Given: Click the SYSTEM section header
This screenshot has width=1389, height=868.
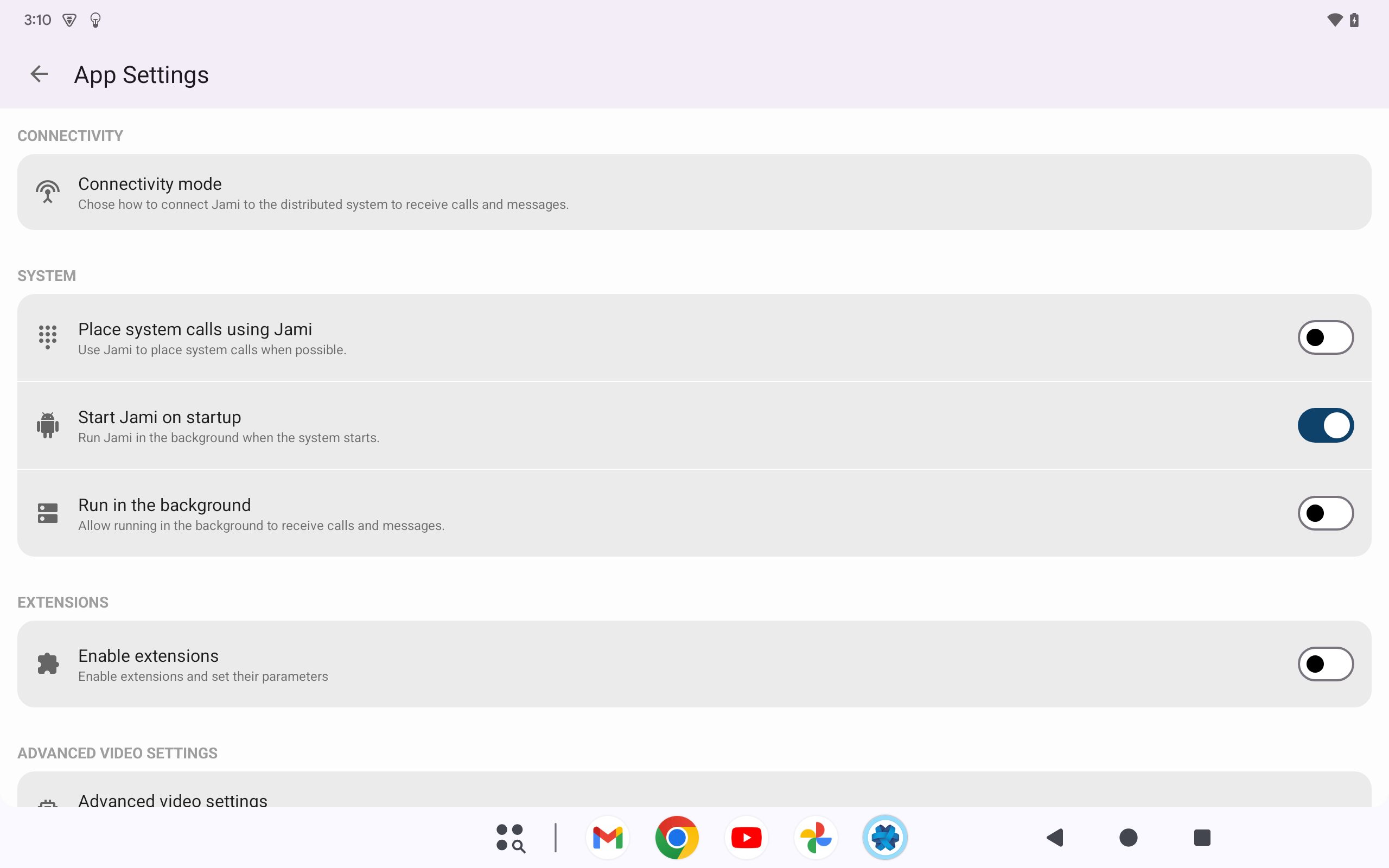Looking at the screenshot, I should pyautogui.click(x=47, y=276).
